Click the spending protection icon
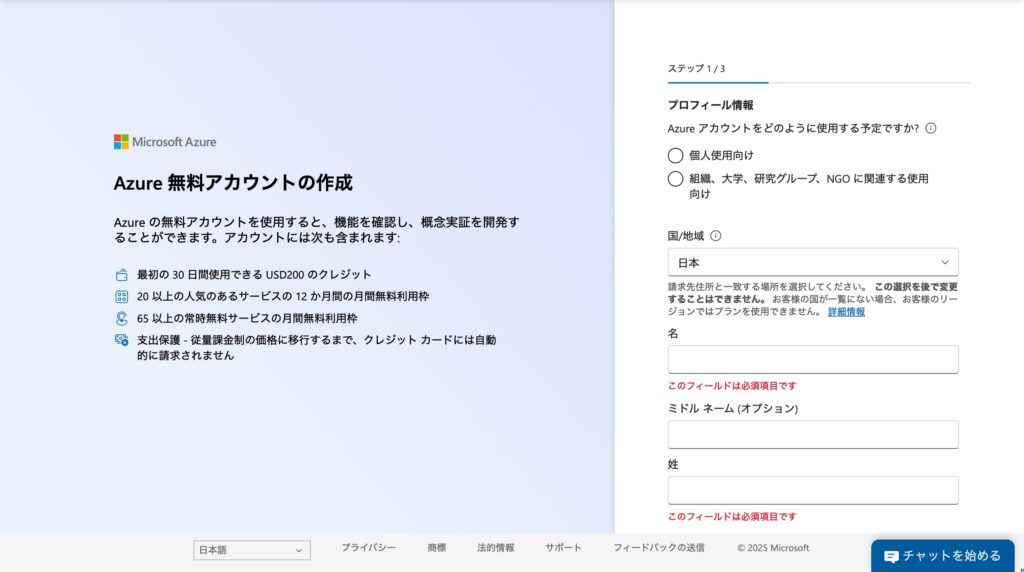Image resolution: width=1024 pixels, height=572 pixels. click(x=122, y=340)
